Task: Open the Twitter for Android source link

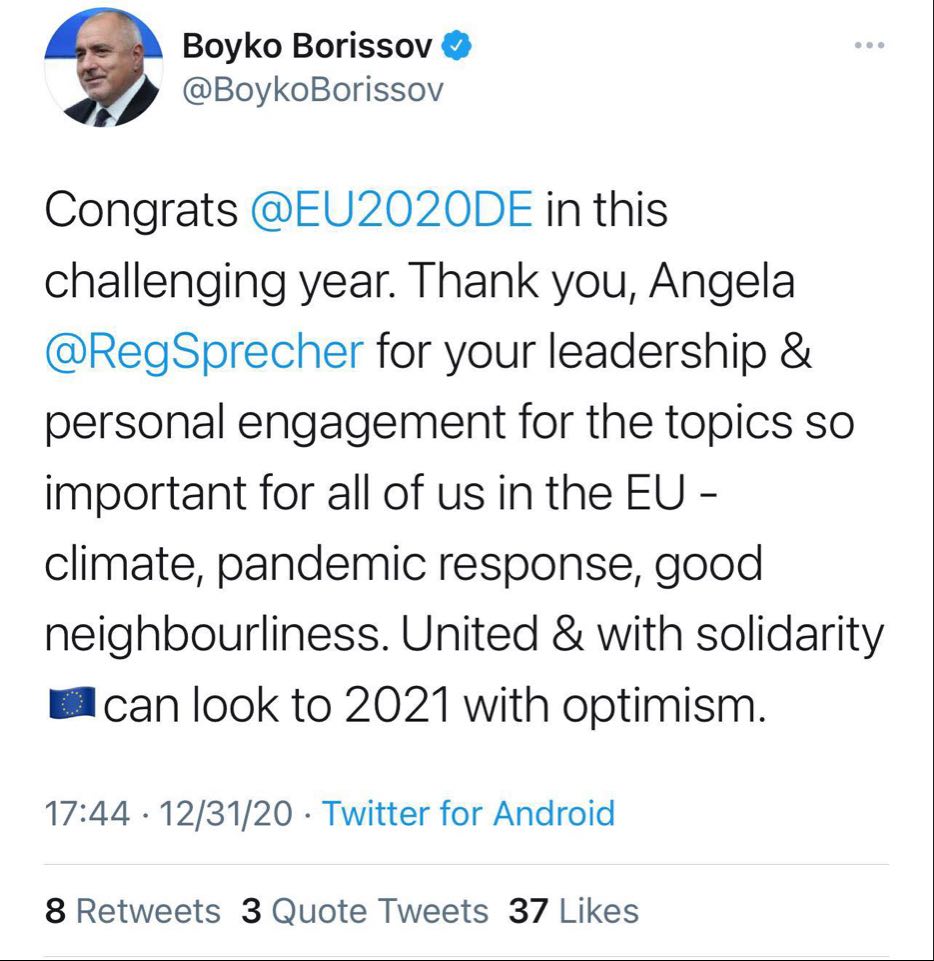Action: [468, 813]
